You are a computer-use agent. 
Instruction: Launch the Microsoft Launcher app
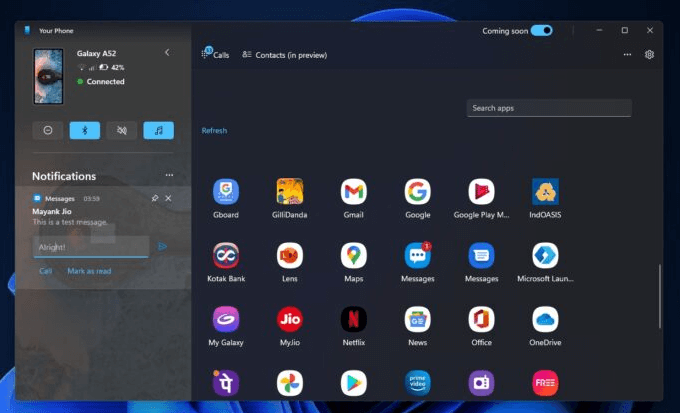(545, 255)
